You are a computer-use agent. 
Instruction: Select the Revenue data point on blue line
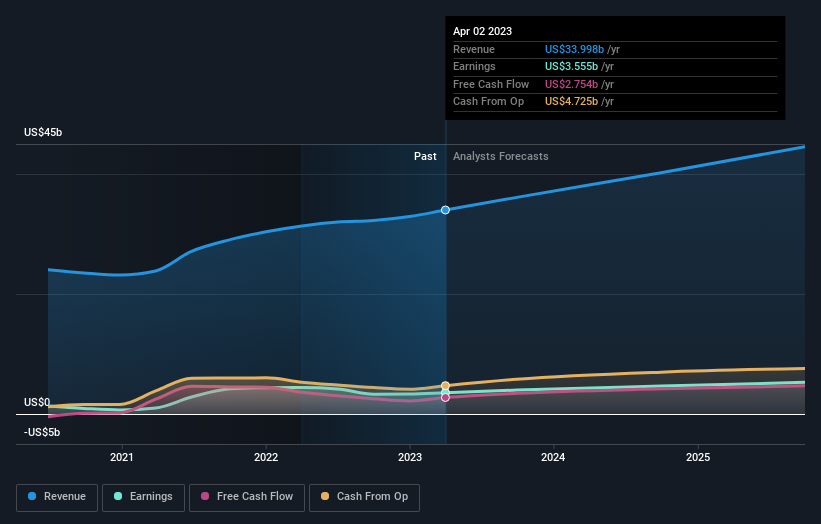tap(445, 210)
